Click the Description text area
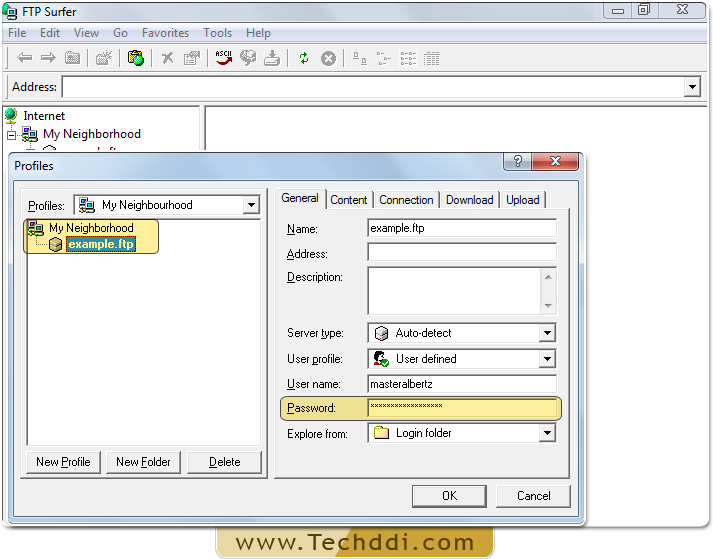Viewport: 713px width, 559px height. (454, 291)
